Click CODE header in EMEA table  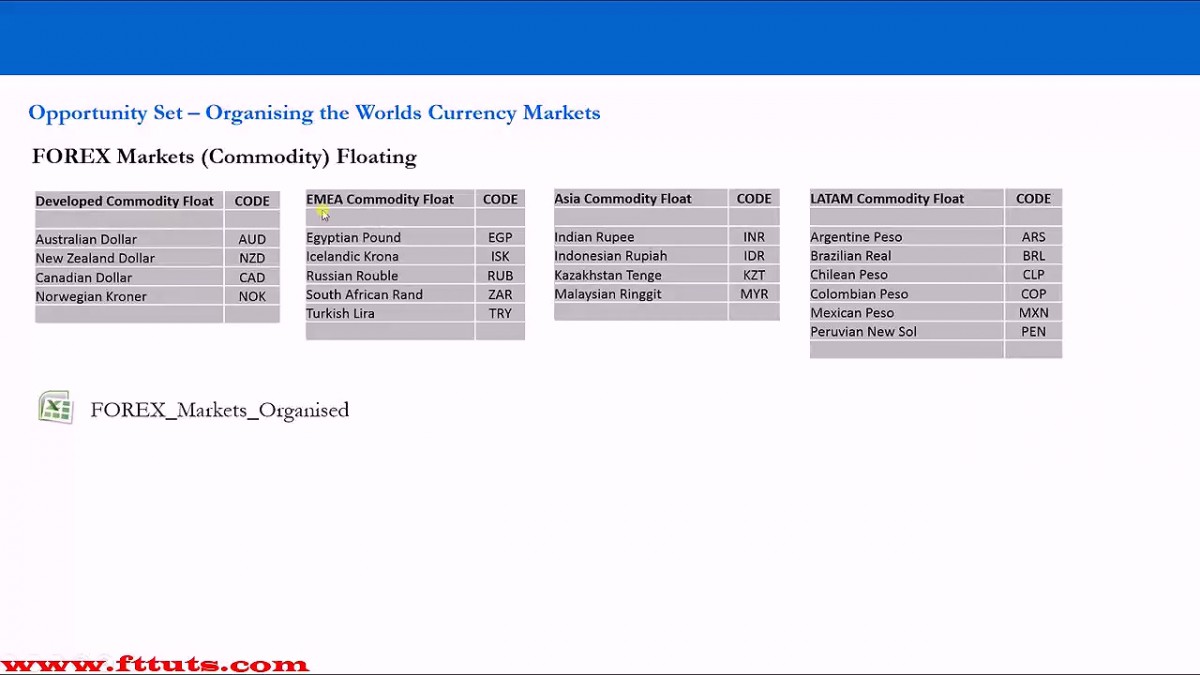point(500,199)
